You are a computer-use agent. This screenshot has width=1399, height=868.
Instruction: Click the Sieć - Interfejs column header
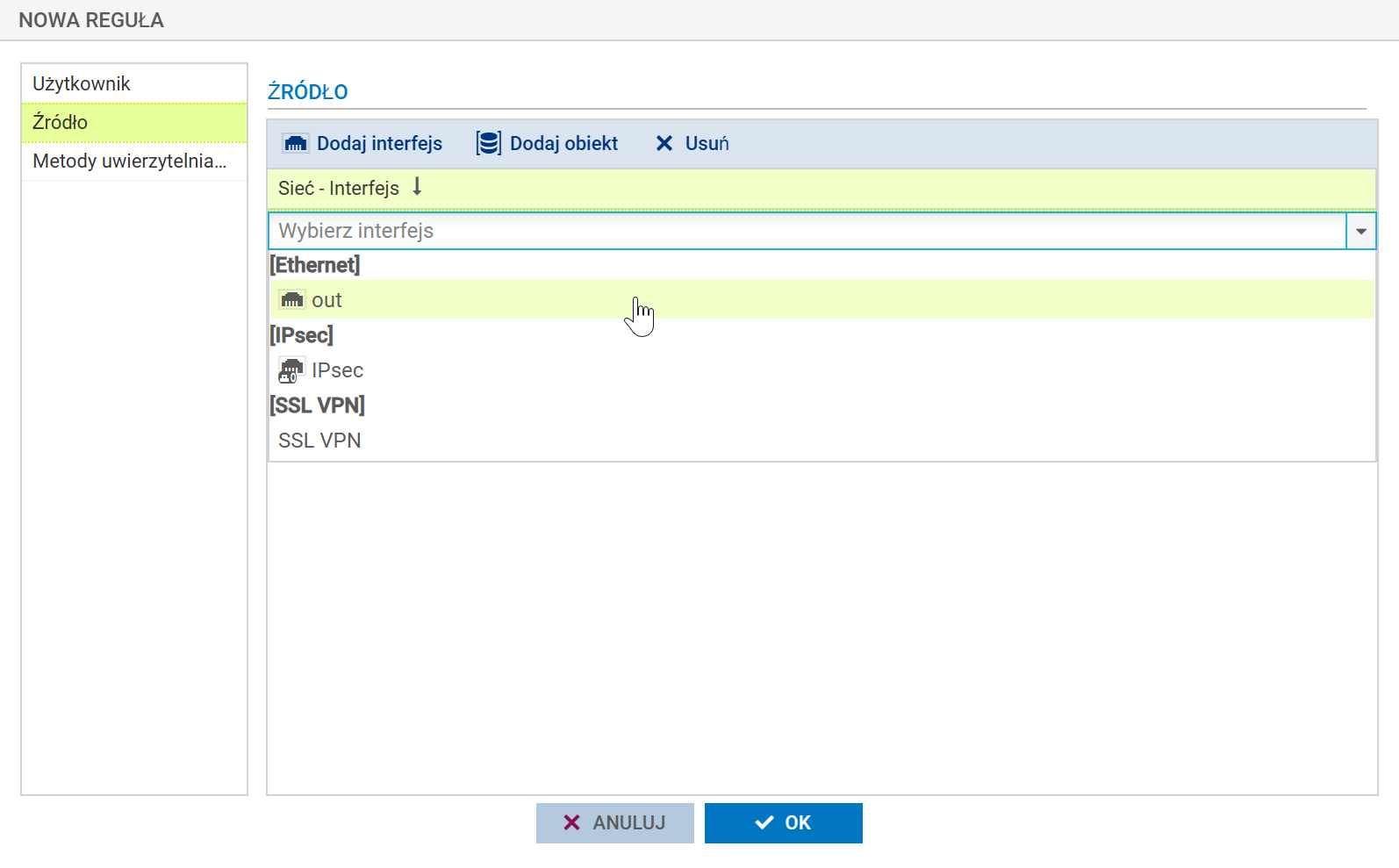point(339,188)
